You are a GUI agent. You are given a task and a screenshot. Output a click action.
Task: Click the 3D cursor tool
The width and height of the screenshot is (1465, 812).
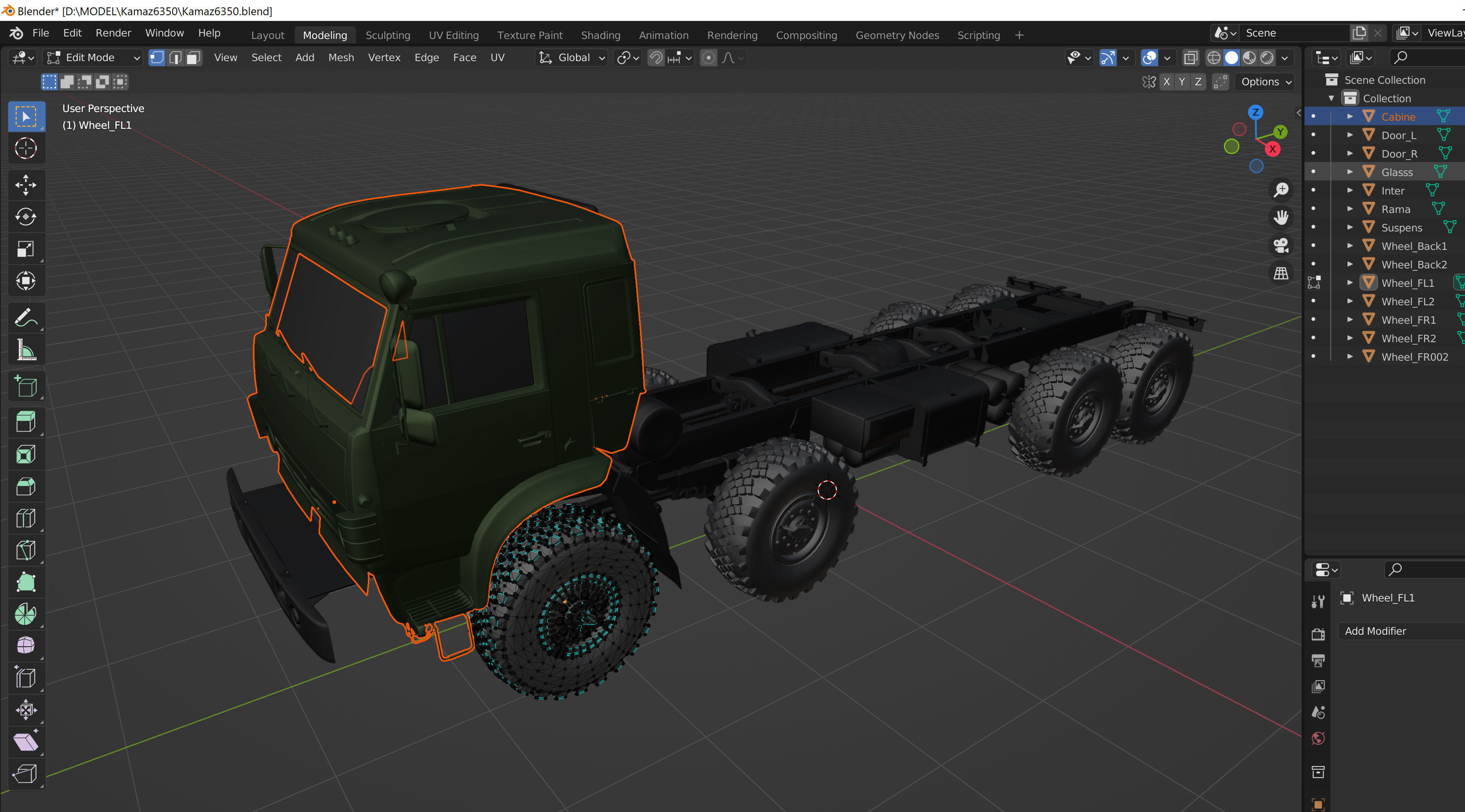25,149
